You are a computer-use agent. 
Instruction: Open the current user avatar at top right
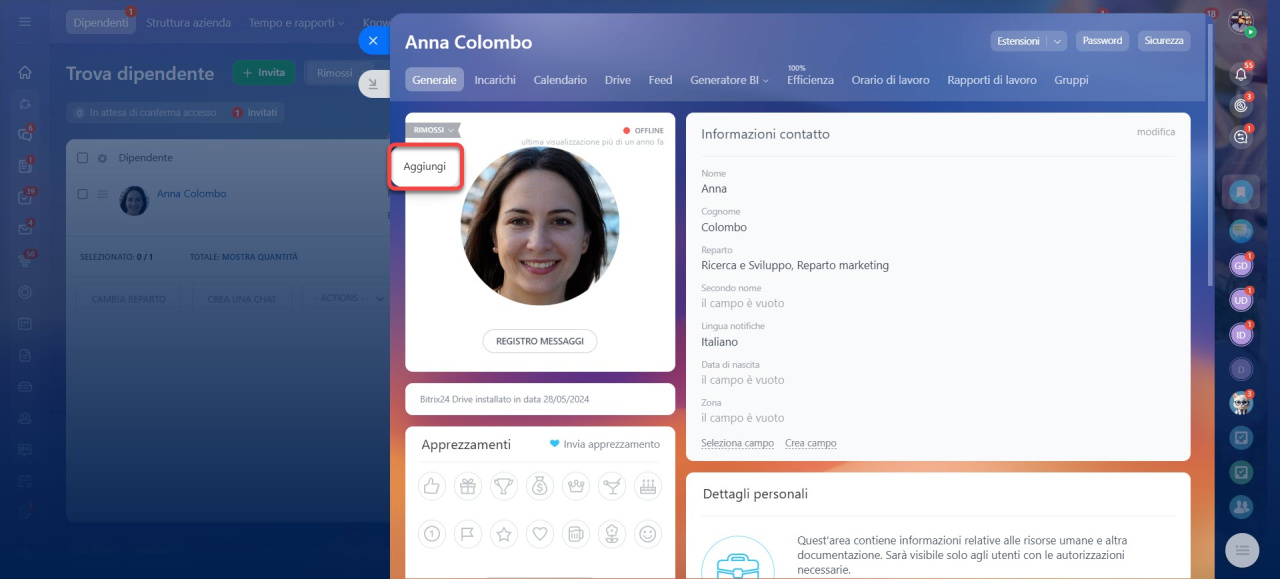1241,22
